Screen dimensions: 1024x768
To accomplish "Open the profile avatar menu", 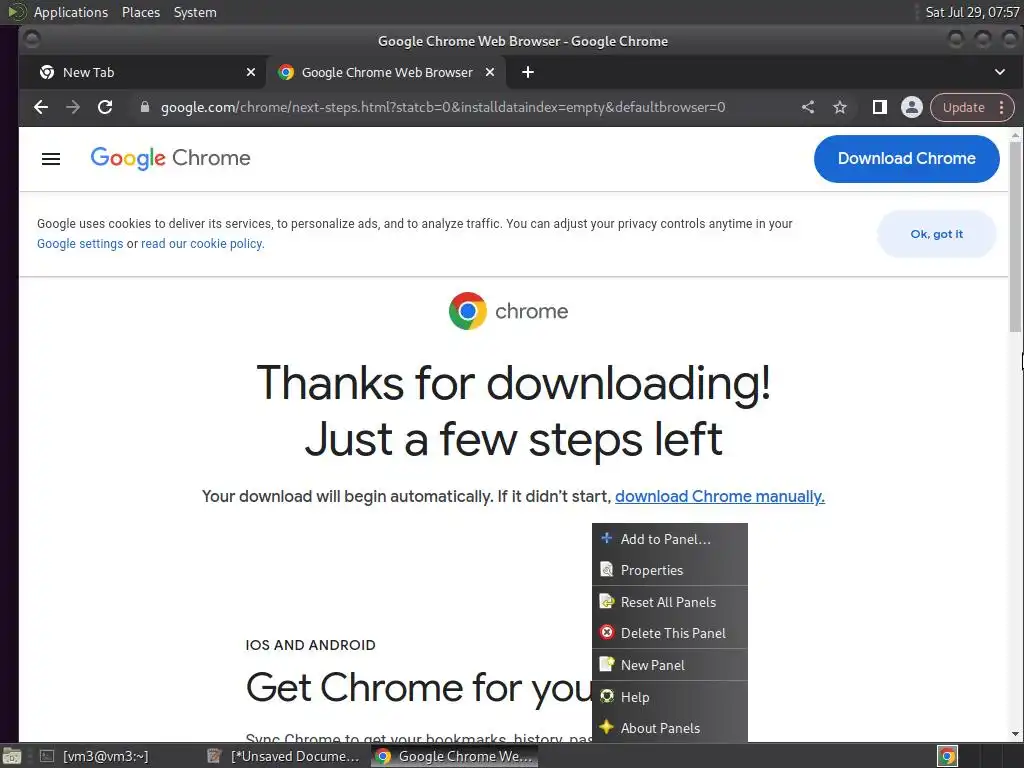I will pos(912,107).
